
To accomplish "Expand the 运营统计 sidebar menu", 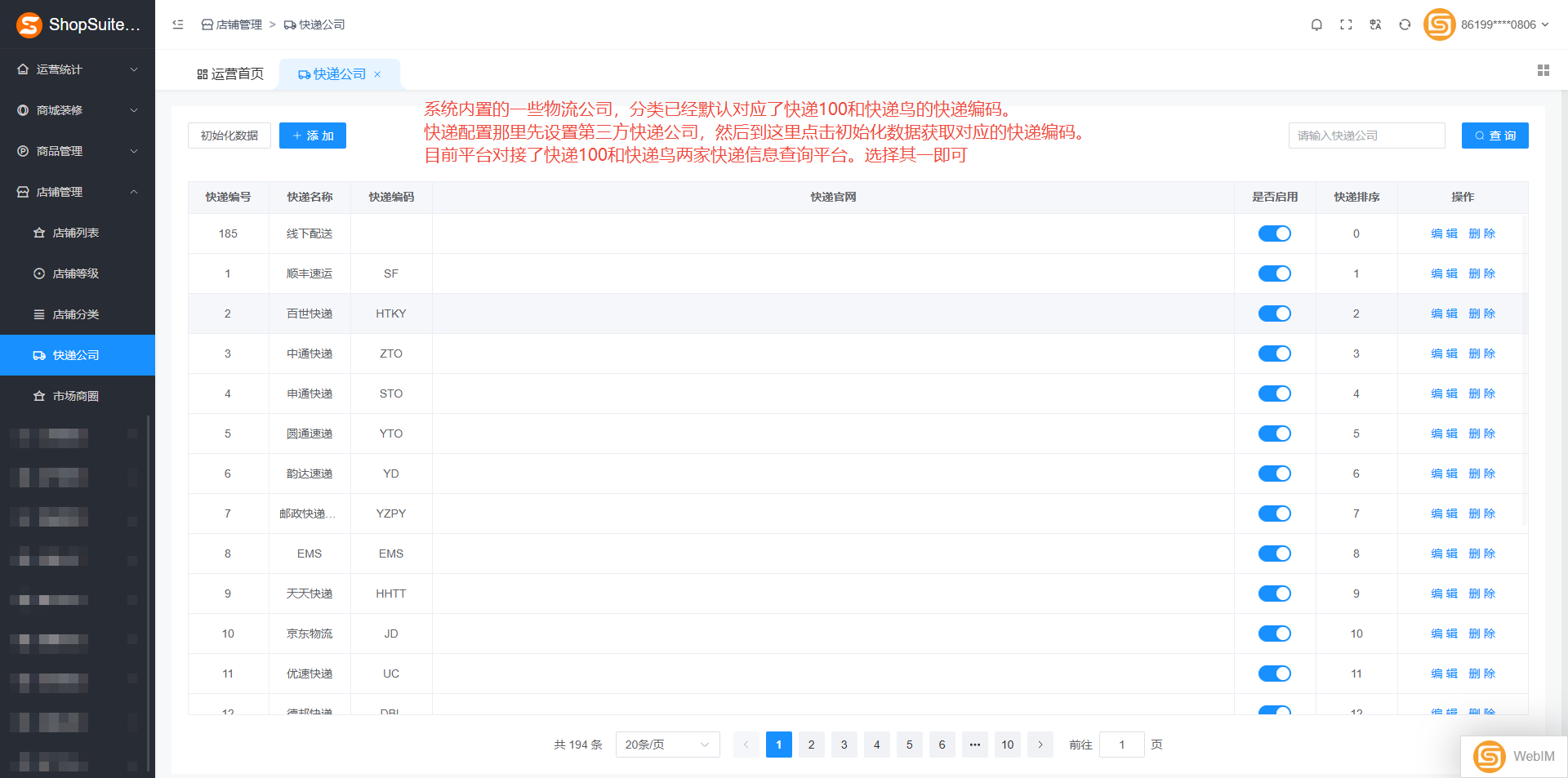I will pos(78,69).
